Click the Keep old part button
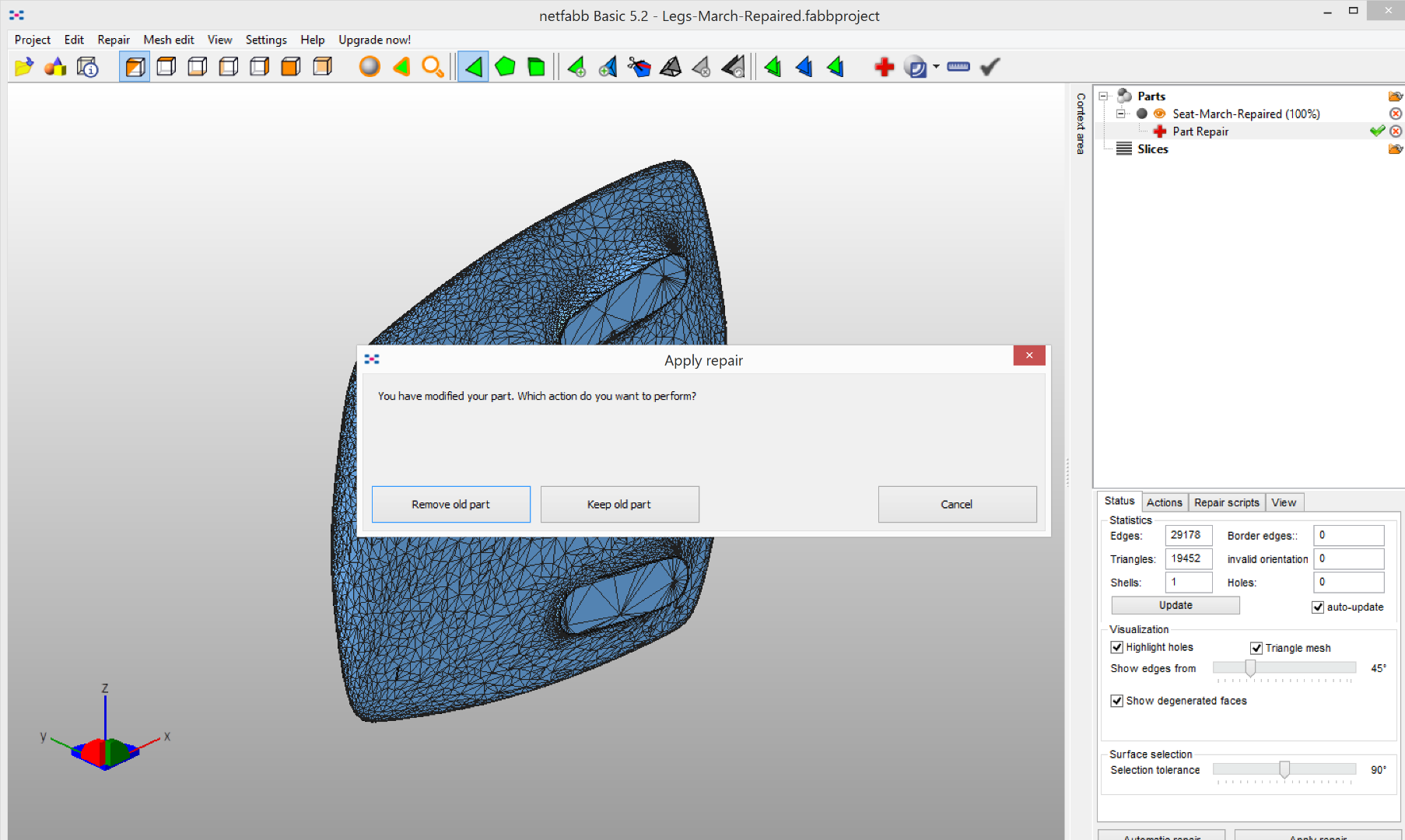Viewport: 1405px width, 840px height. (619, 504)
